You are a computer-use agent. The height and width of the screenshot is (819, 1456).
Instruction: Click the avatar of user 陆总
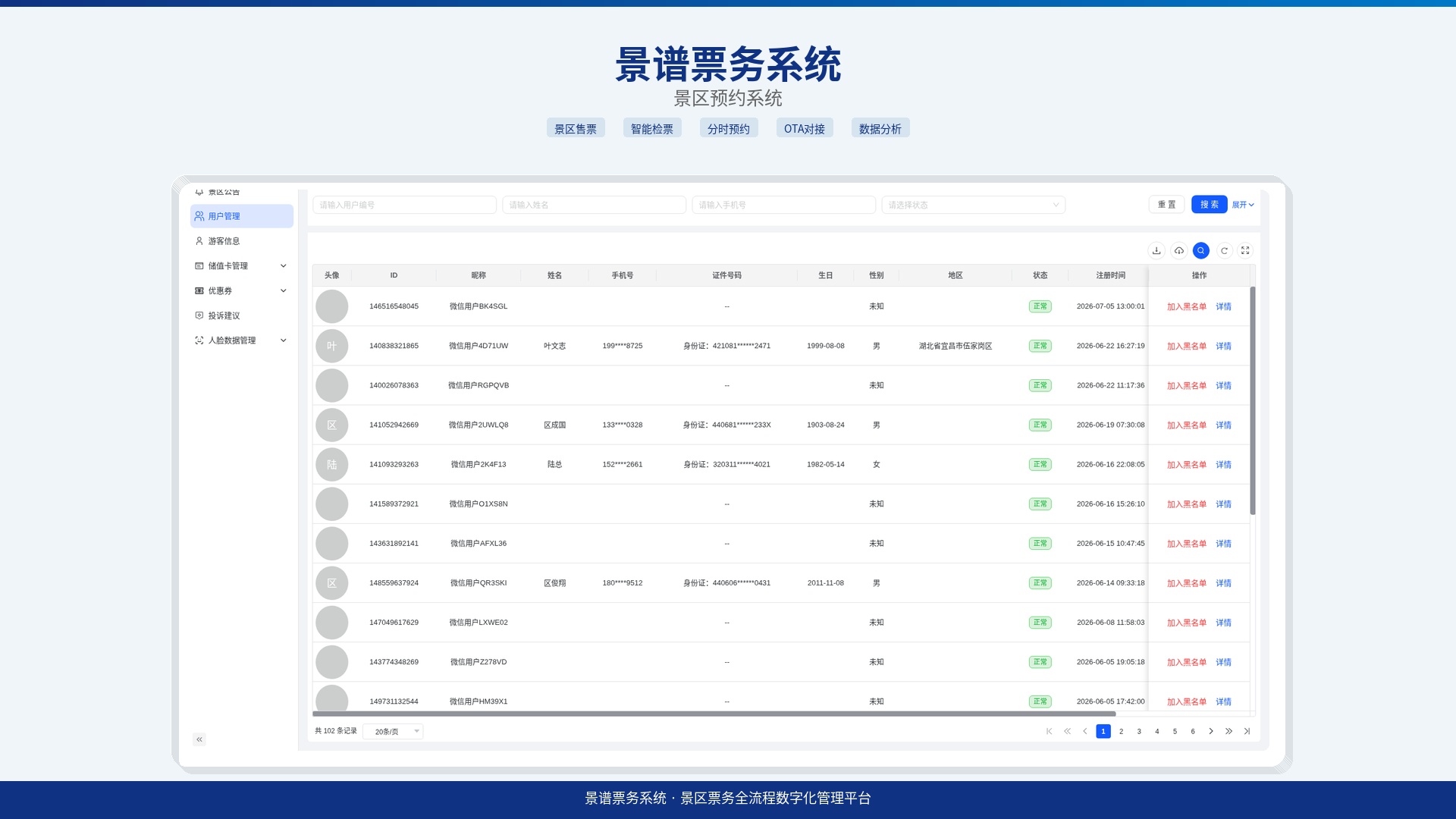[332, 464]
